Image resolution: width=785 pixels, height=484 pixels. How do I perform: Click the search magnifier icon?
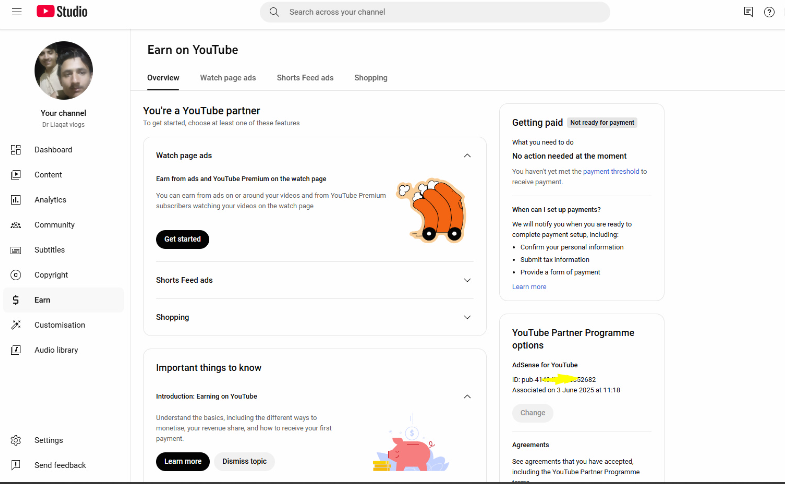274,12
